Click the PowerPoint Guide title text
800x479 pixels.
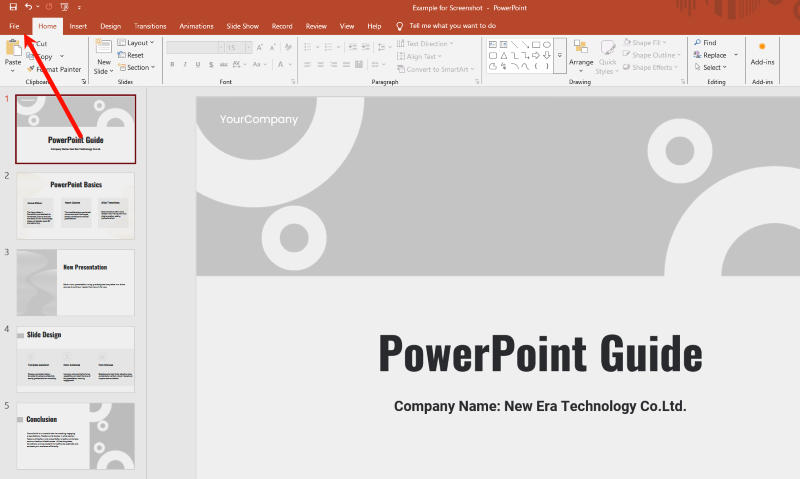540,353
